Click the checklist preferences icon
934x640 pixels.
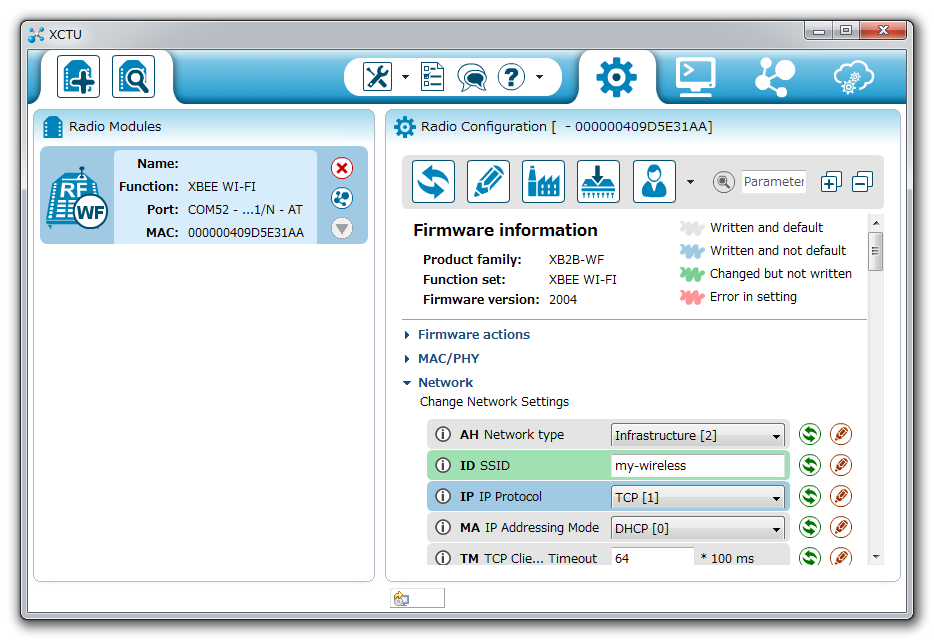pyautogui.click(x=432, y=76)
